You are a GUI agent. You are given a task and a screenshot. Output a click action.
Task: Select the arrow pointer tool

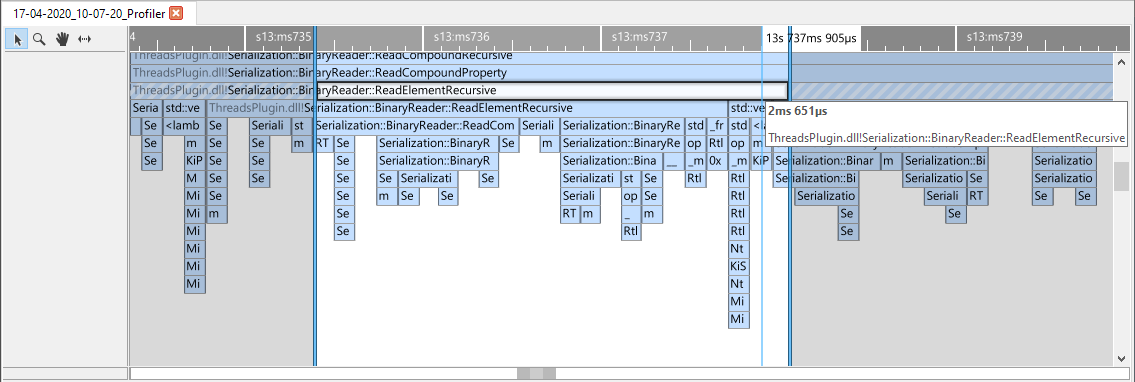click(17, 39)
